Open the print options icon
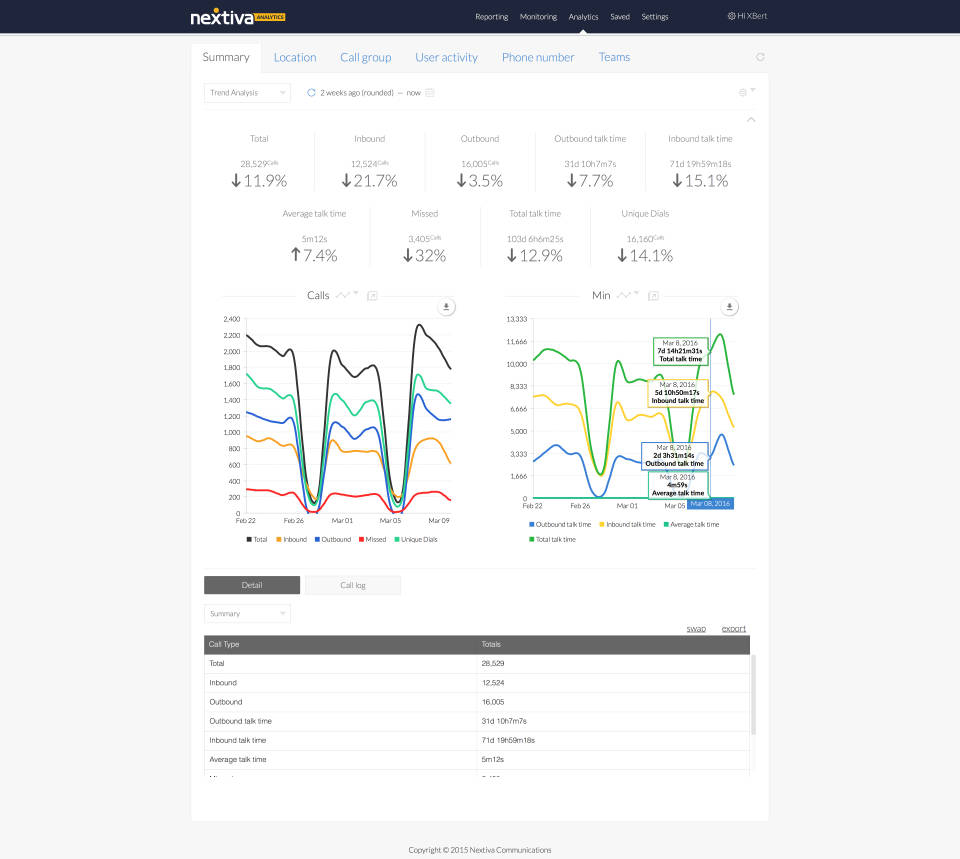Image resolution: width=960 pixels, height=859 pixels. (744, 92)
